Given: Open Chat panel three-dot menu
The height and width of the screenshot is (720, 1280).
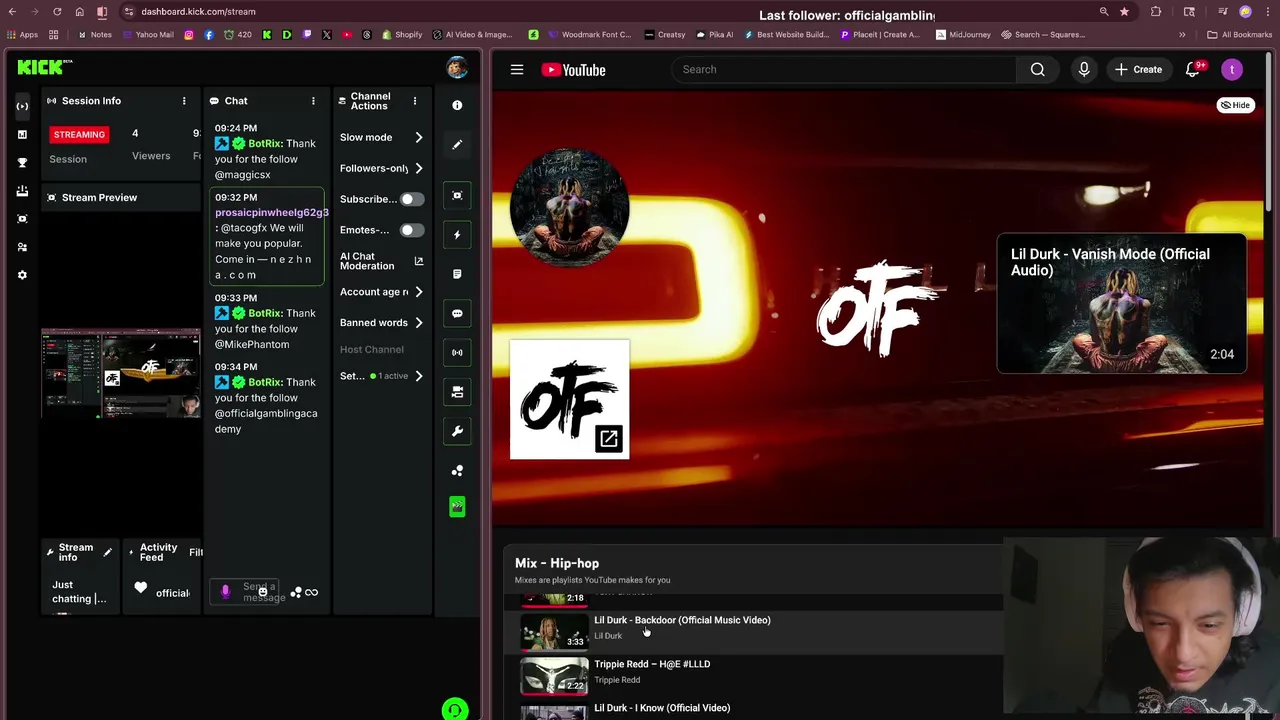Looking at the screenshot, I should coord(313,101).
